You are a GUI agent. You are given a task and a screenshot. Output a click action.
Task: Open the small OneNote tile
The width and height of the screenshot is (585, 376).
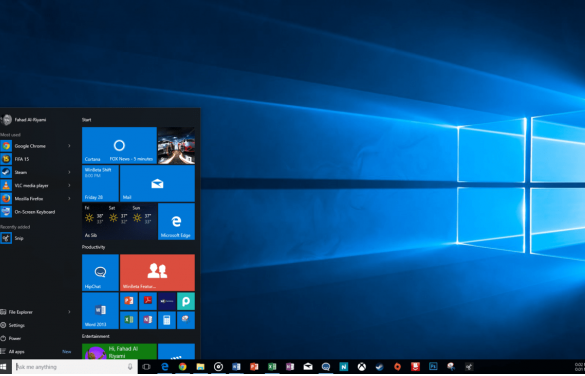click(x=148, y=320)
